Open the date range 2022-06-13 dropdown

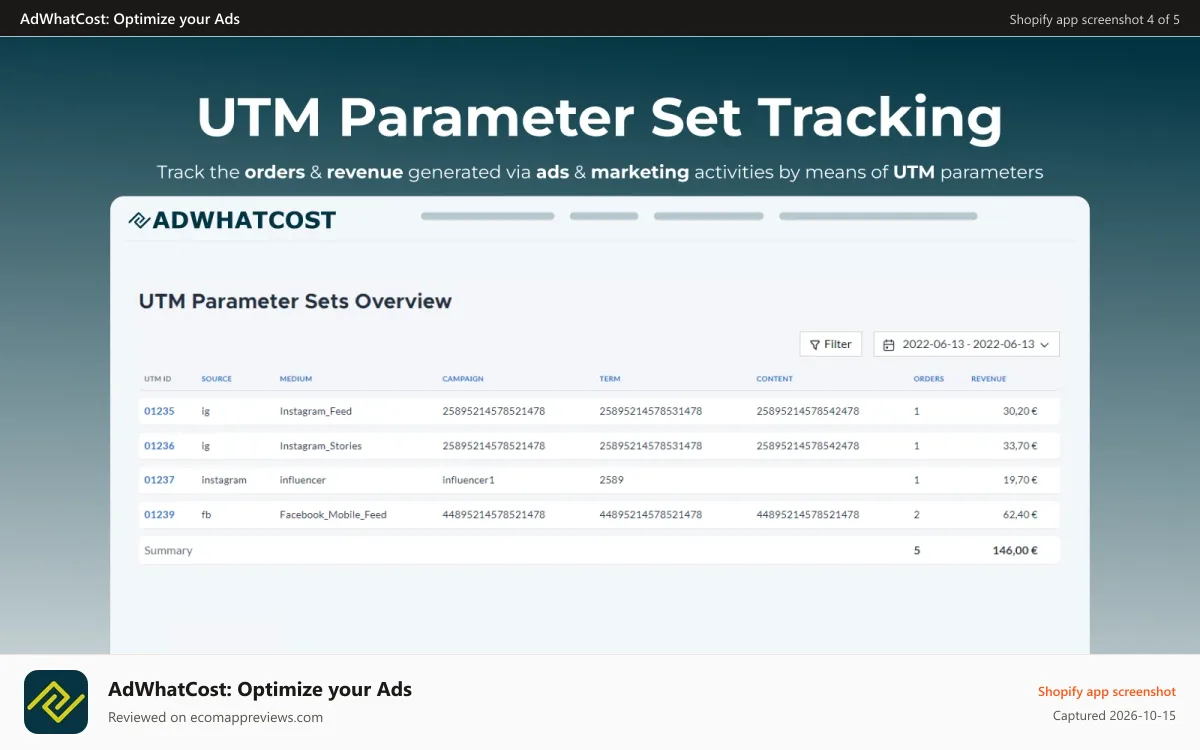click(967, 344)
